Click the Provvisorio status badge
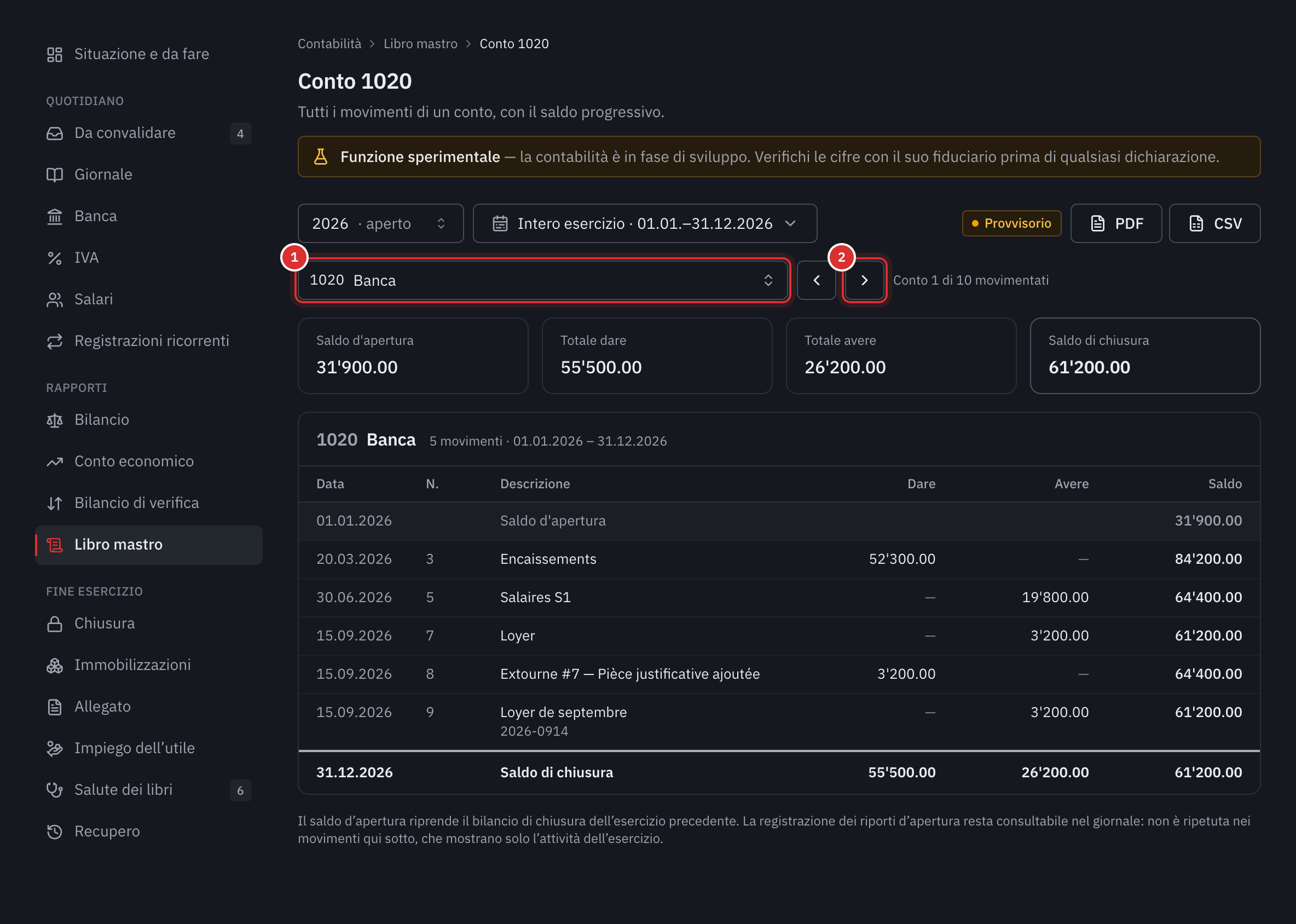This screenshot has height=924, width=1296. click(x=1011, y=223)
